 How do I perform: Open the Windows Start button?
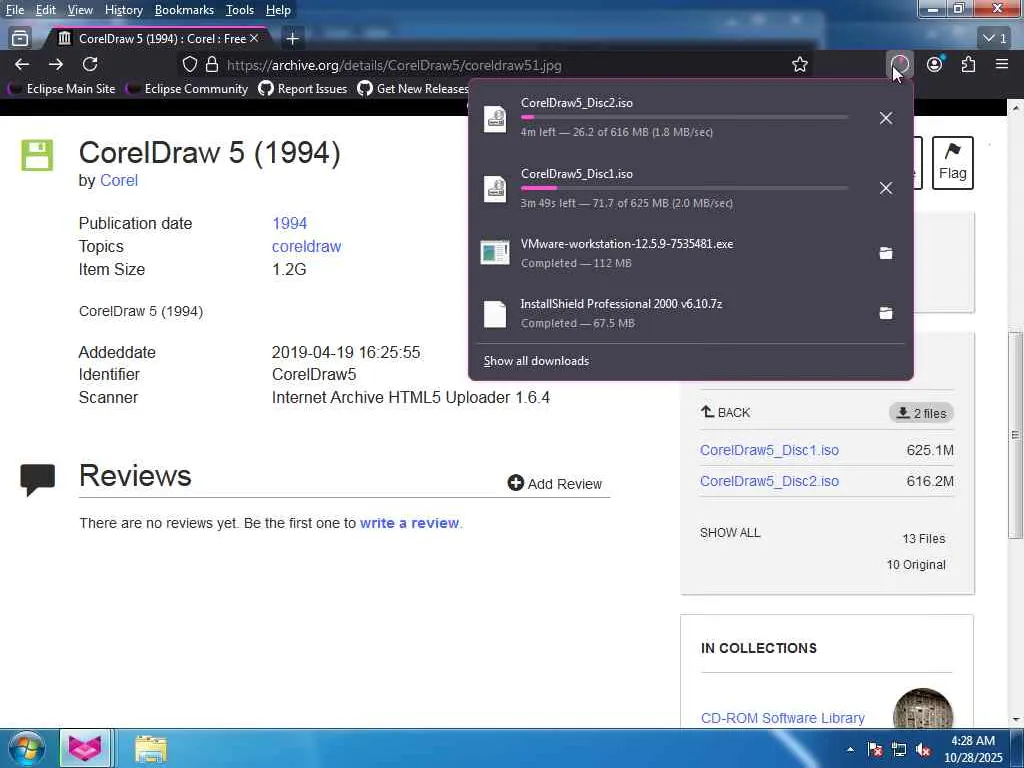[26, 748]
